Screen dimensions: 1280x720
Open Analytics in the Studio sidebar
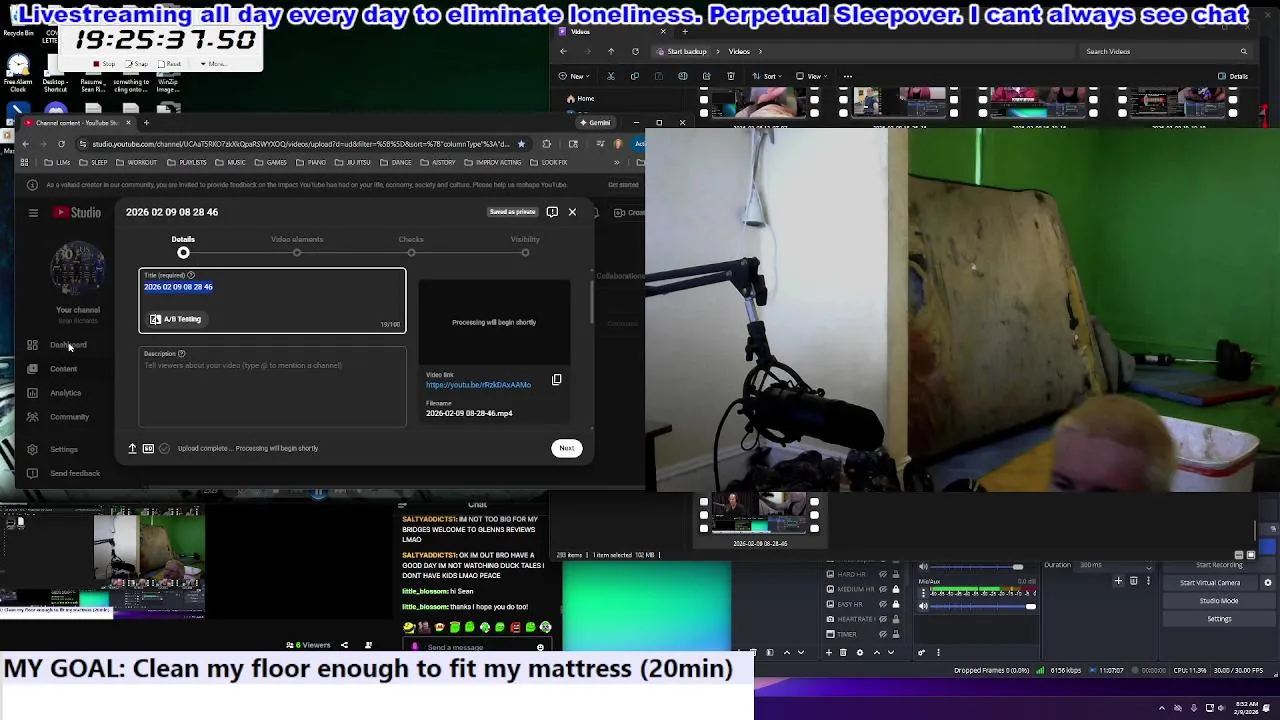click(x=65, y=393)
